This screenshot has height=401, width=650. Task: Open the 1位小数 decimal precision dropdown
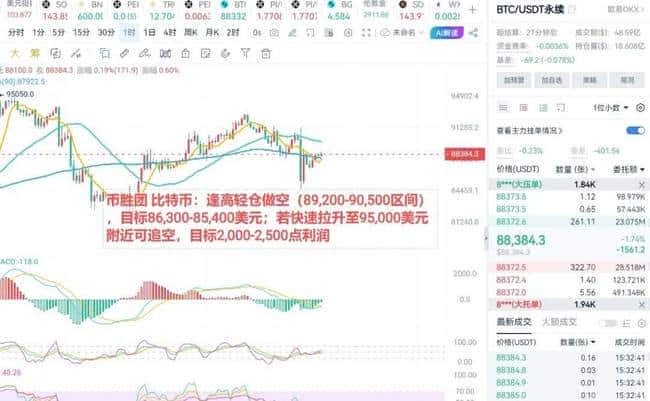pyautogui.click(x=611, y=108)
